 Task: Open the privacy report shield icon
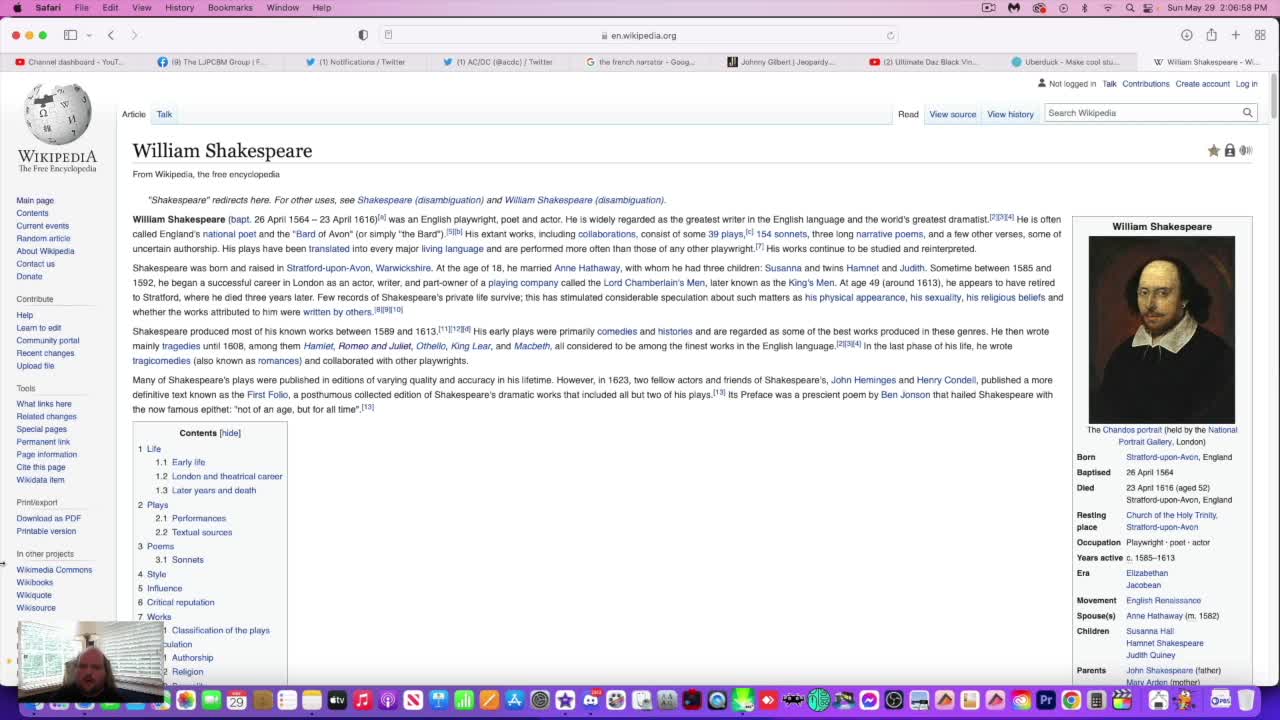(363, 35)
